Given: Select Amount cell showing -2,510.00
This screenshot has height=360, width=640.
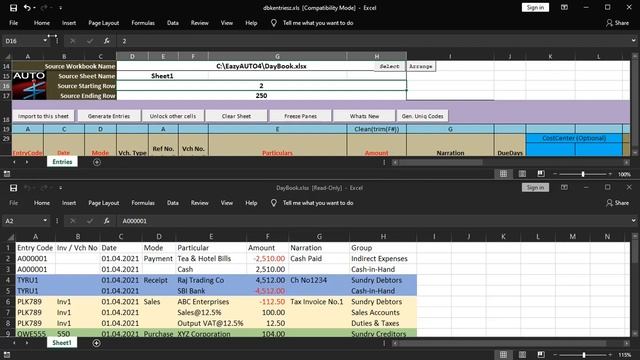Looking at the screenshot, I should point(267,258).
